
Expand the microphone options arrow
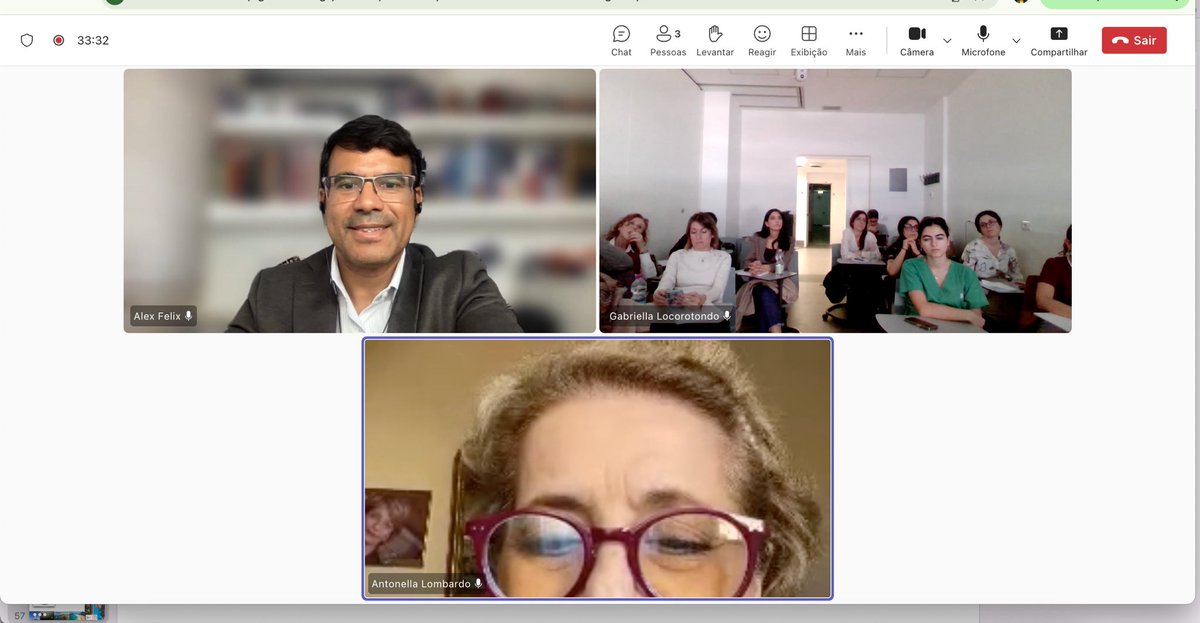(x=1016, y=41)
